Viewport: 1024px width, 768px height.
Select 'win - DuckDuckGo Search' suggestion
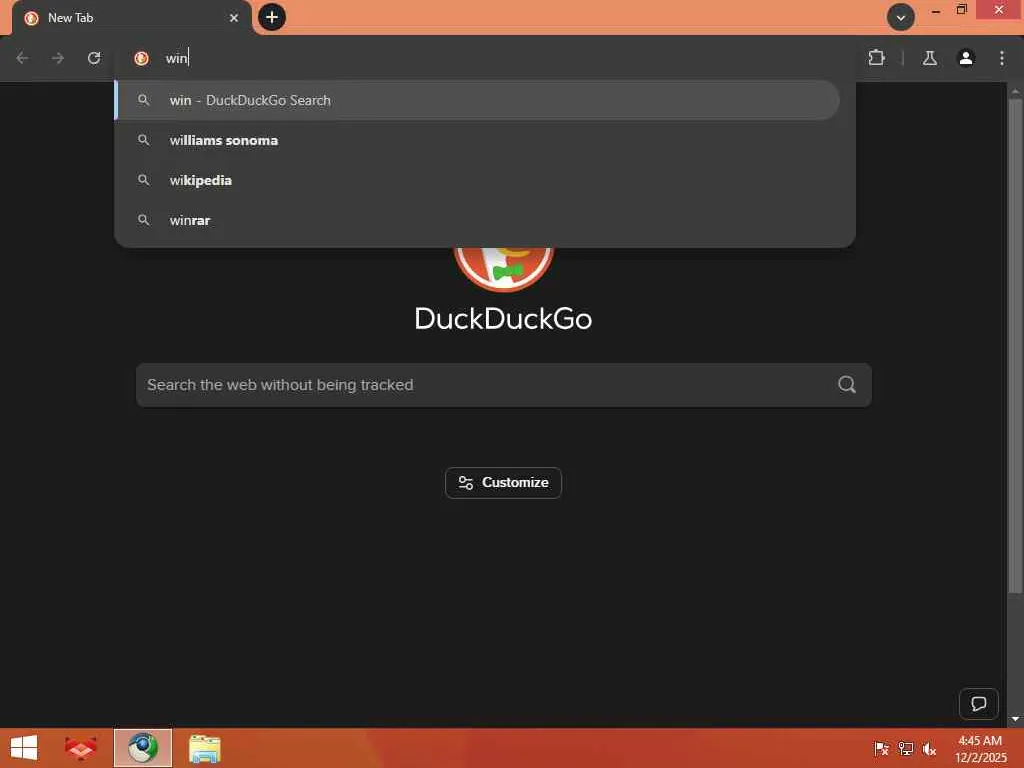(x=477, y=100)
